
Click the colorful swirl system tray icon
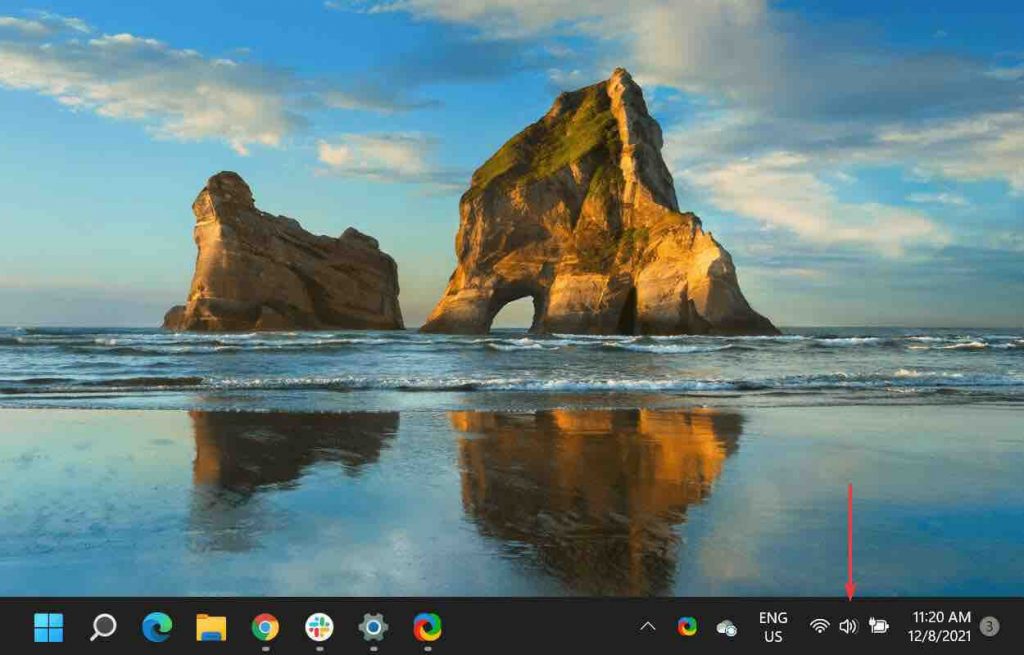(x=687, y=627)
